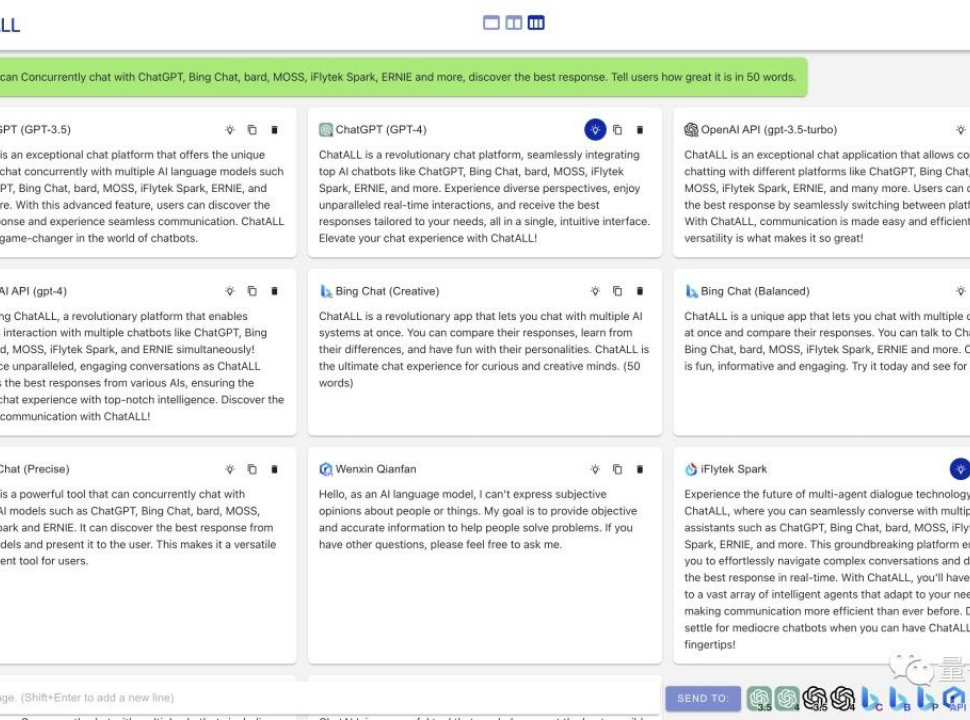Copy the ChatGPT (GPT-3.5) response
The height and width of the screenshot is (720, 970).
(252, 130)
